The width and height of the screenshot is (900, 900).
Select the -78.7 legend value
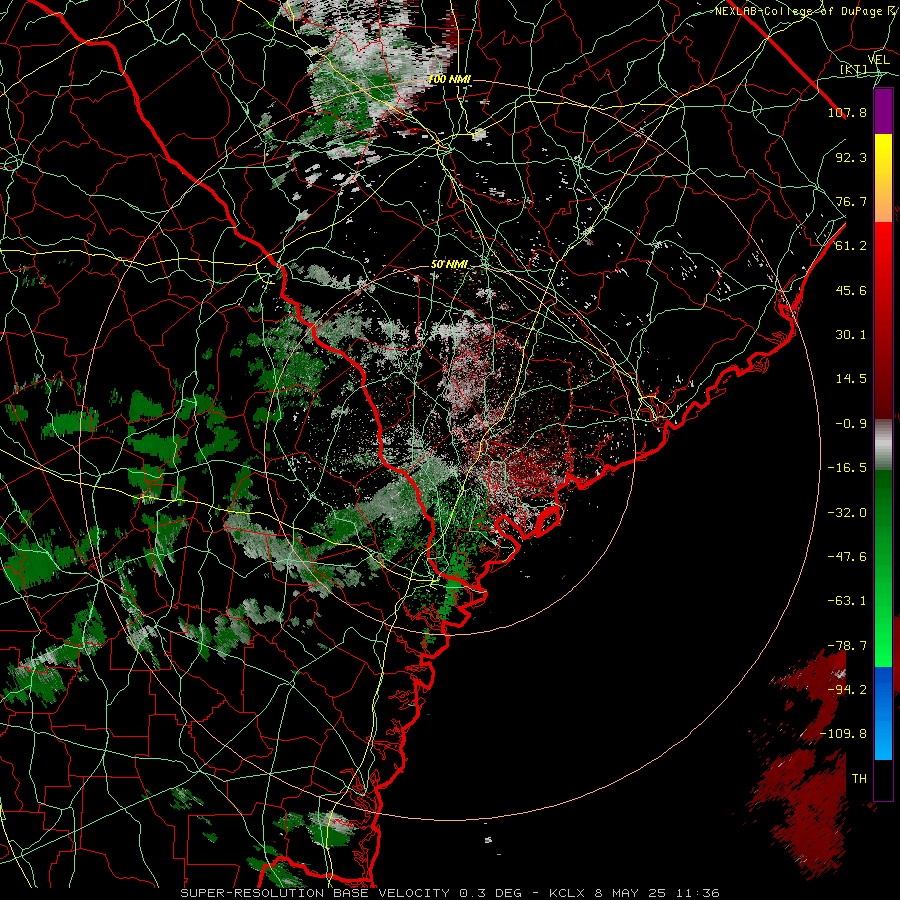pos(847,646)
